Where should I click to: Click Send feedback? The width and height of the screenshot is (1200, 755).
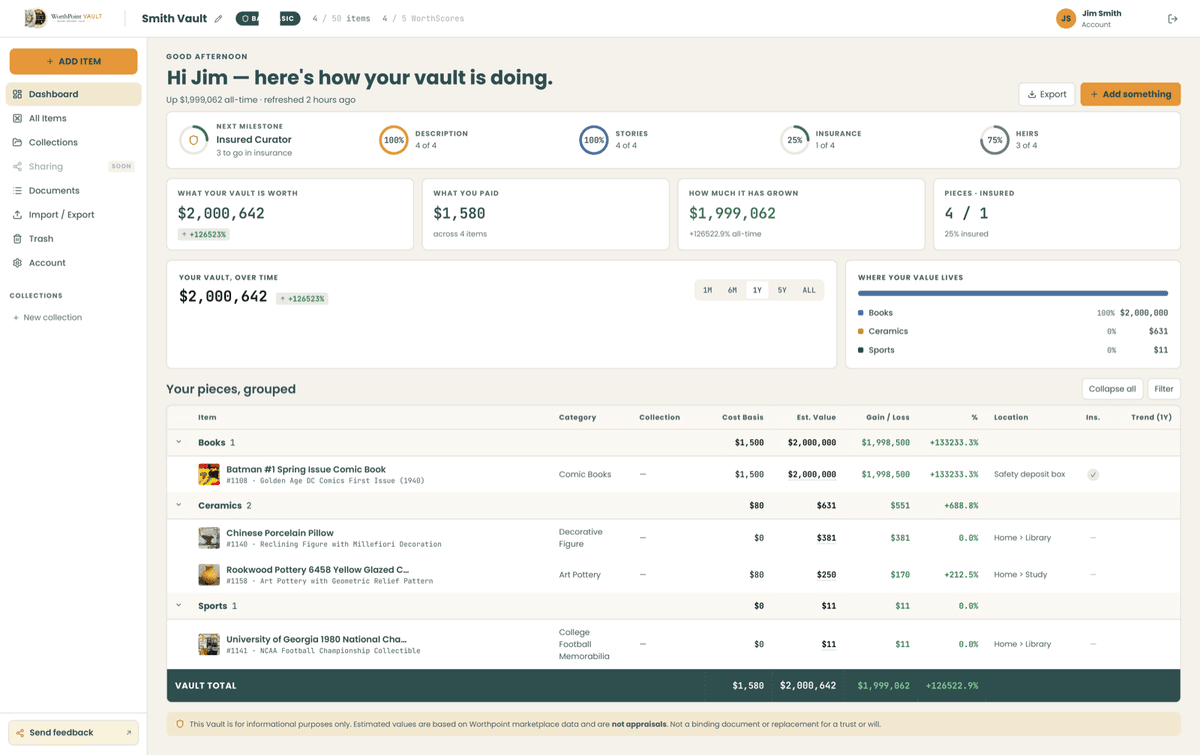74,733
